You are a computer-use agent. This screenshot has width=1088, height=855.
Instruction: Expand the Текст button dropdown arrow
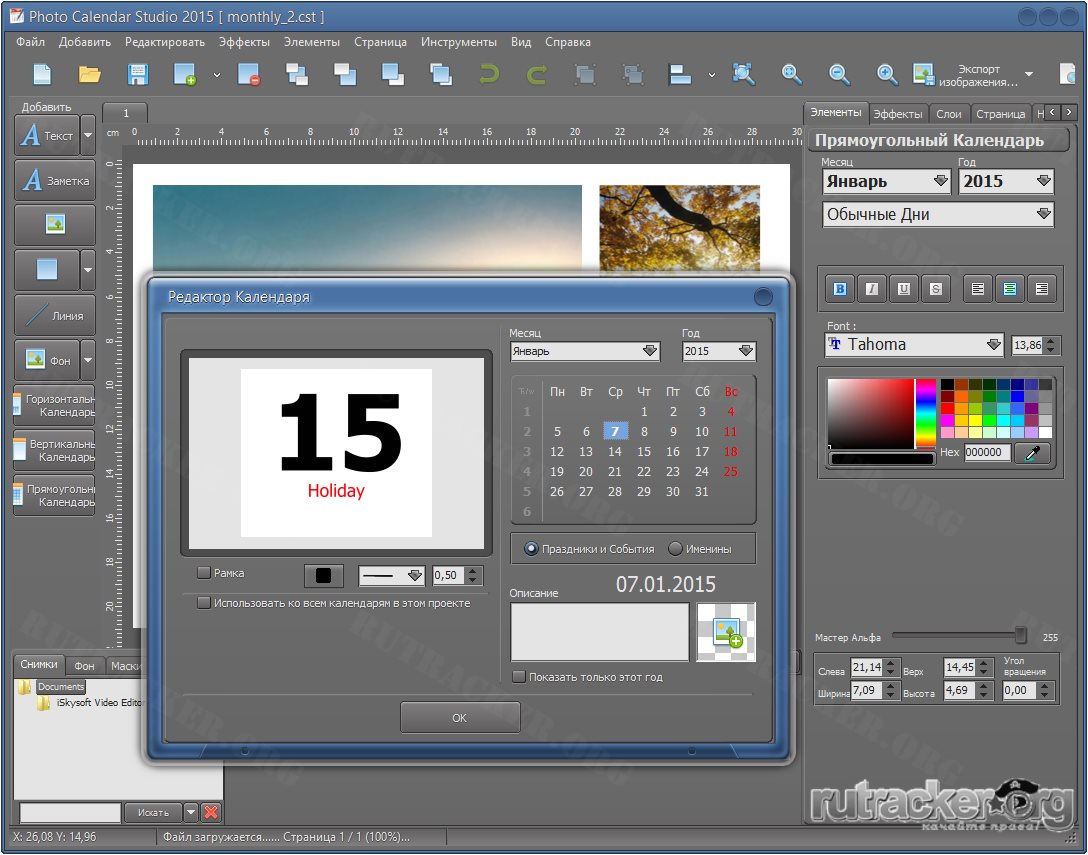pyautogui.click(x=88, y=135)
